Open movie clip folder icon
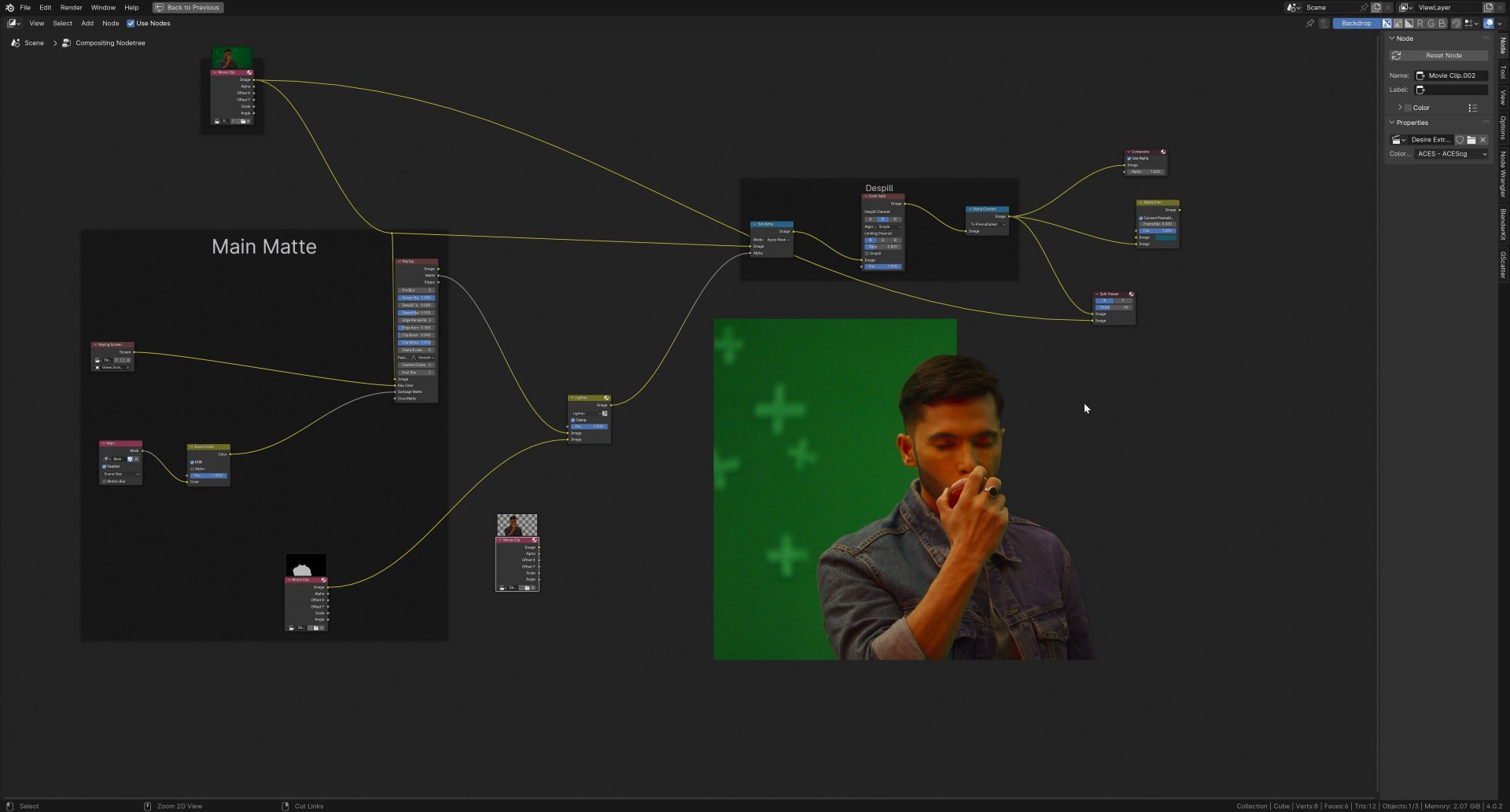The height and width of the screenshot is (812, 1510). click(1471, 140)
